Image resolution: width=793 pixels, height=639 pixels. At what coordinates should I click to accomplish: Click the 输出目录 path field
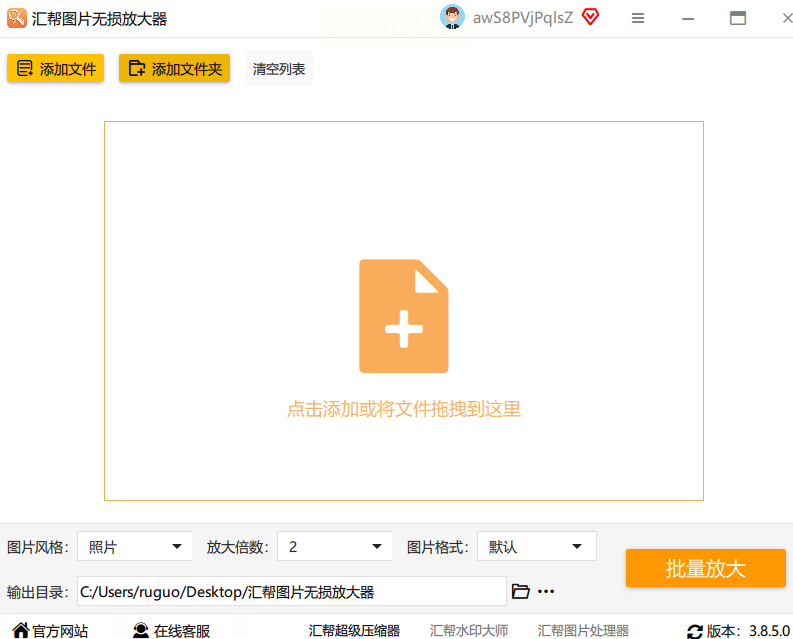292,591
